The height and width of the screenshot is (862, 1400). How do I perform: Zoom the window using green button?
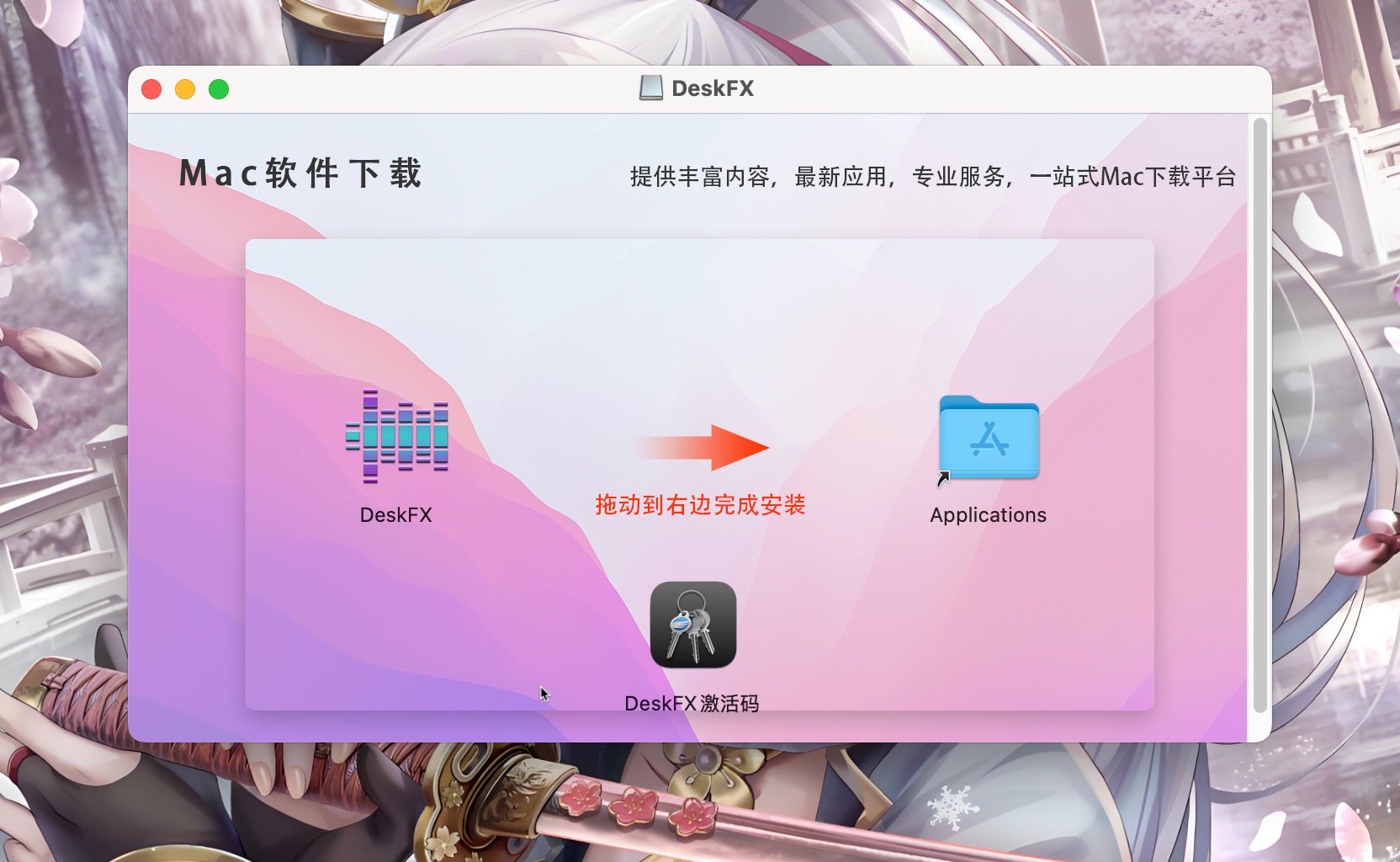(x=219, y=89)
